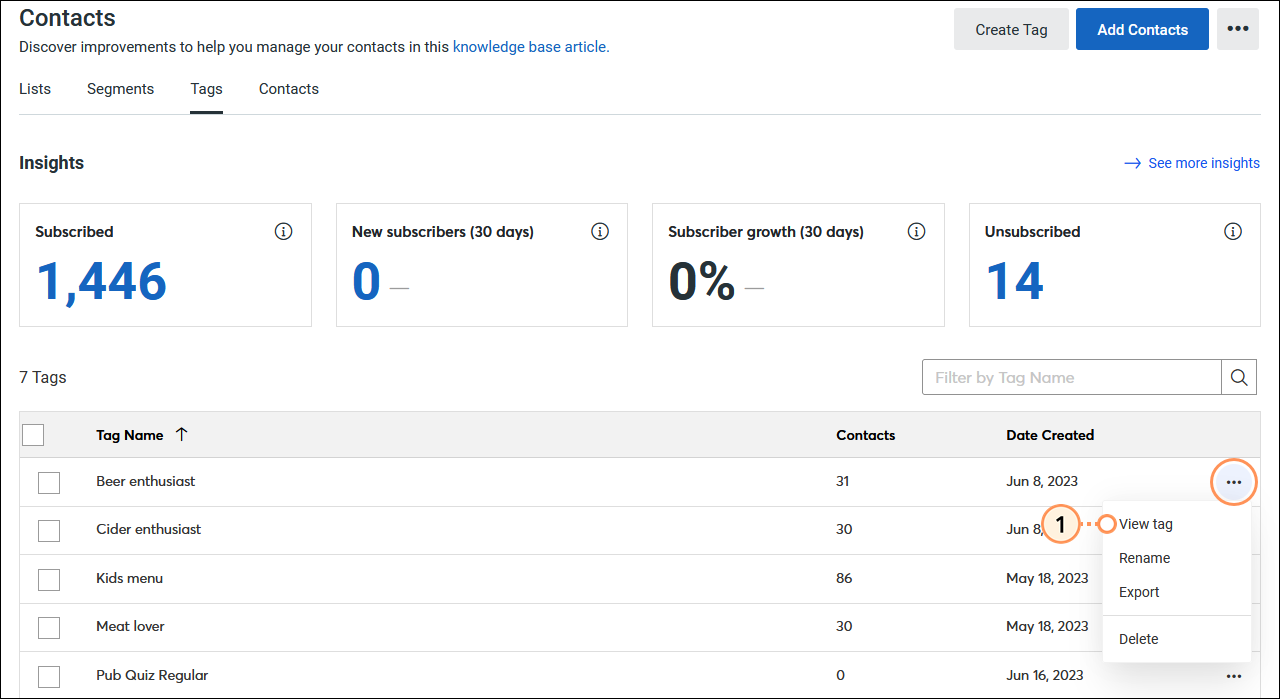The height and width of the screenshot is (699, 1280).
Task: Choose Export from the menu
Action: [x=1139, y=592]
